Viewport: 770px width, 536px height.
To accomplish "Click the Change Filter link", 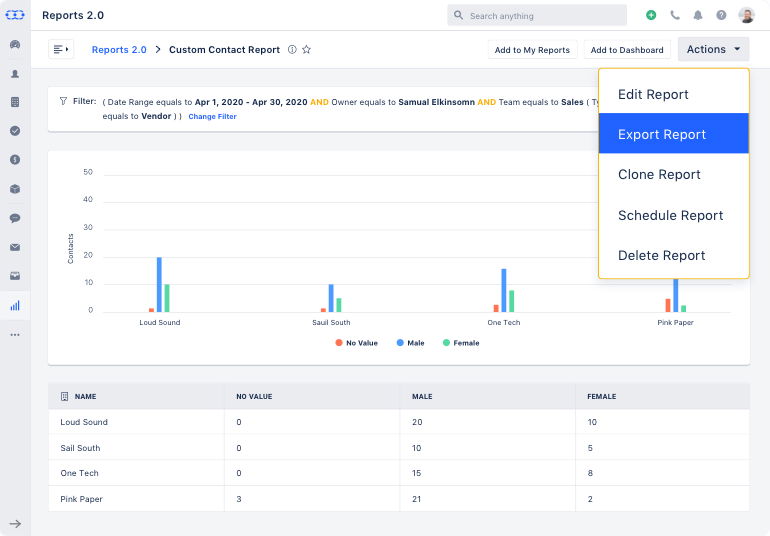I will click(x=212, y=117).
